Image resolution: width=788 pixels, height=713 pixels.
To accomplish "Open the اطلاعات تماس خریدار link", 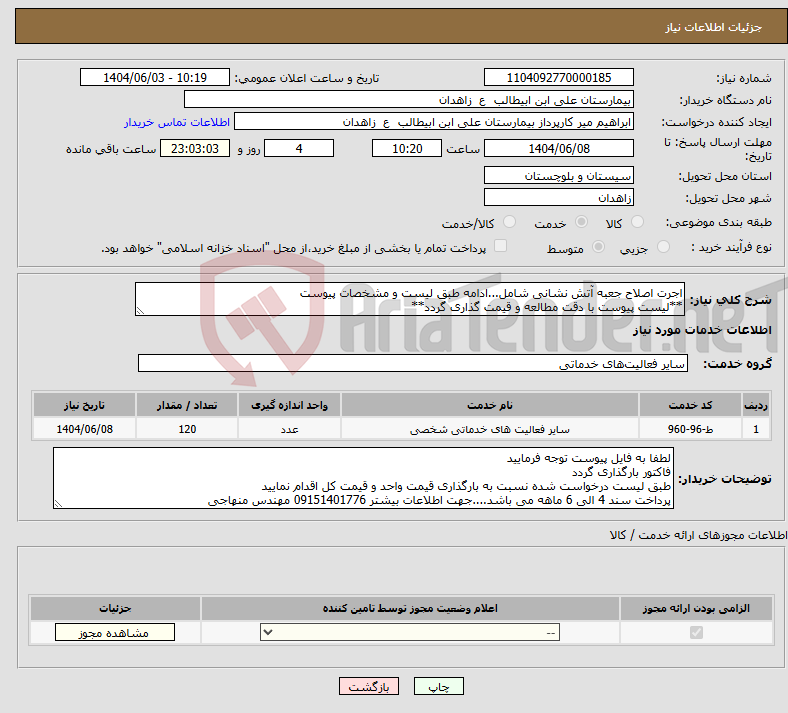I will point(177,122).
